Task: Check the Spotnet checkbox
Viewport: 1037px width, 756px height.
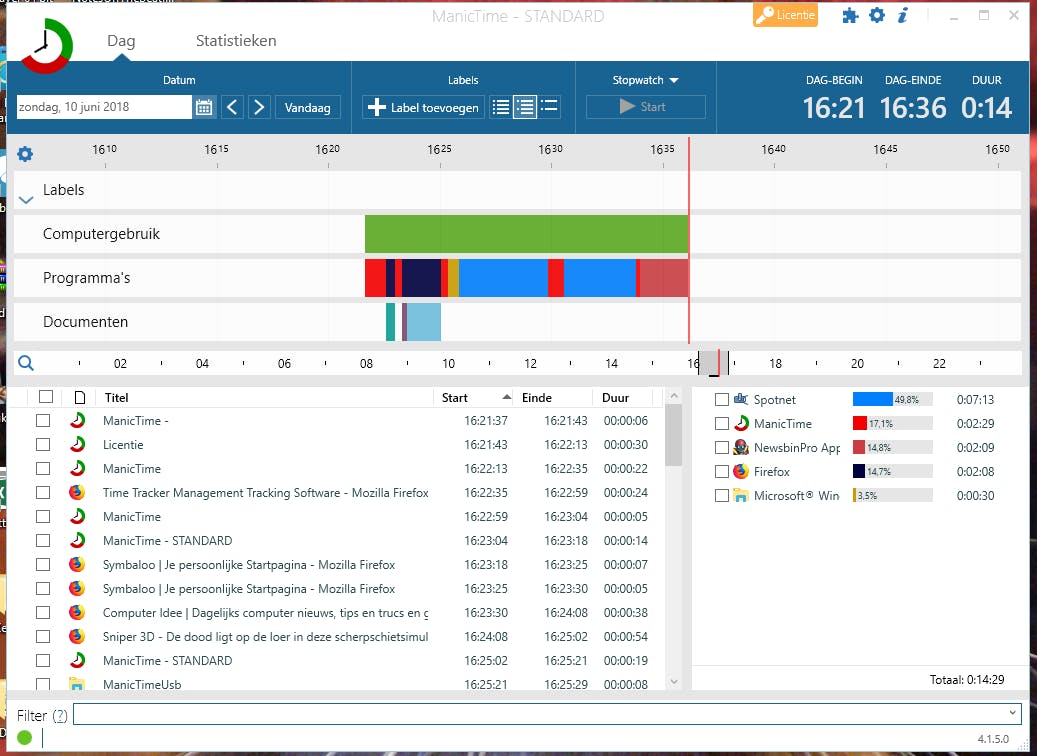Action: pos(722,400)
